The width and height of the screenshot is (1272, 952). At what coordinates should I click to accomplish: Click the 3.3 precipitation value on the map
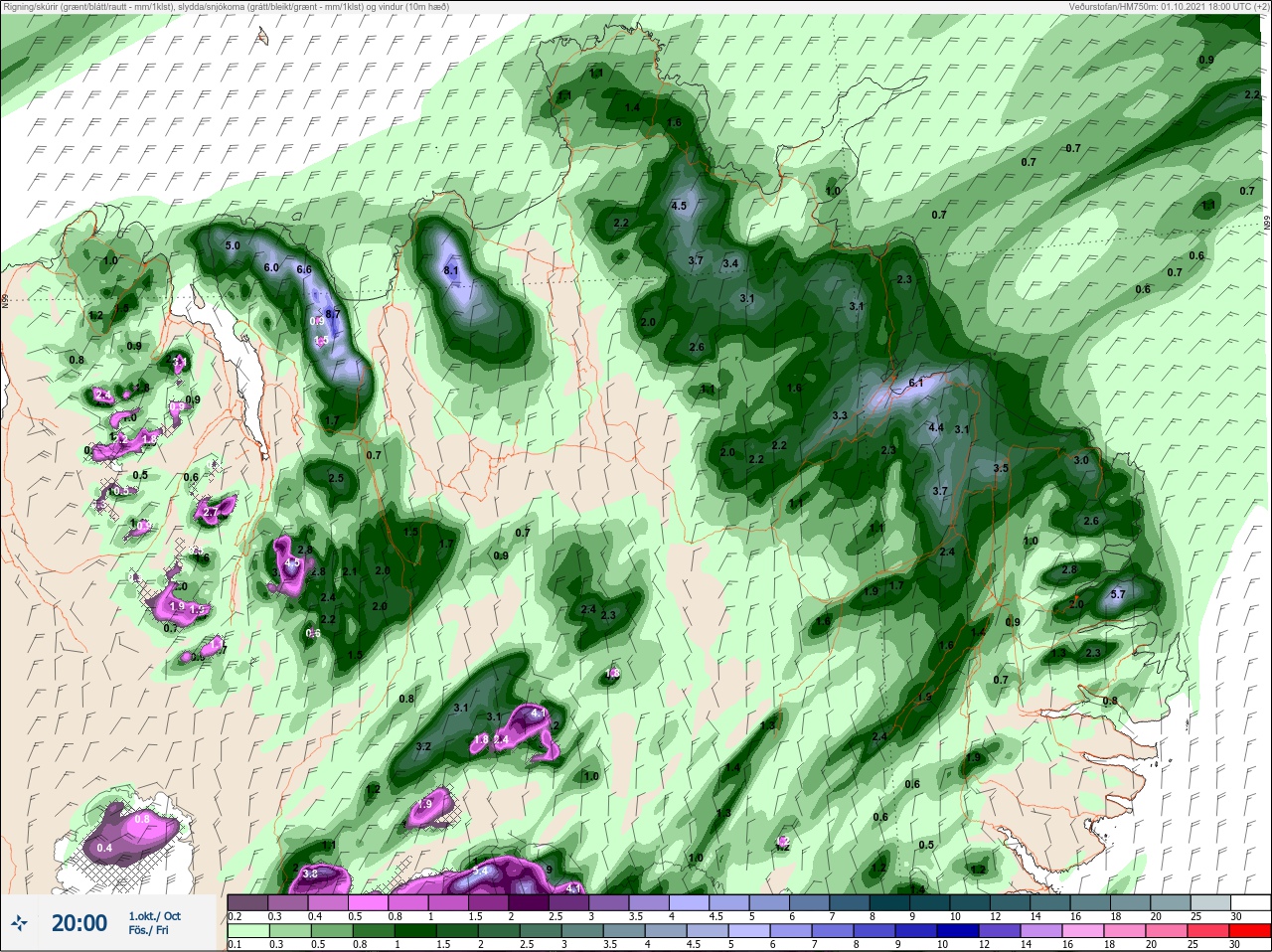pyautogui.click(x=840, y=415)
